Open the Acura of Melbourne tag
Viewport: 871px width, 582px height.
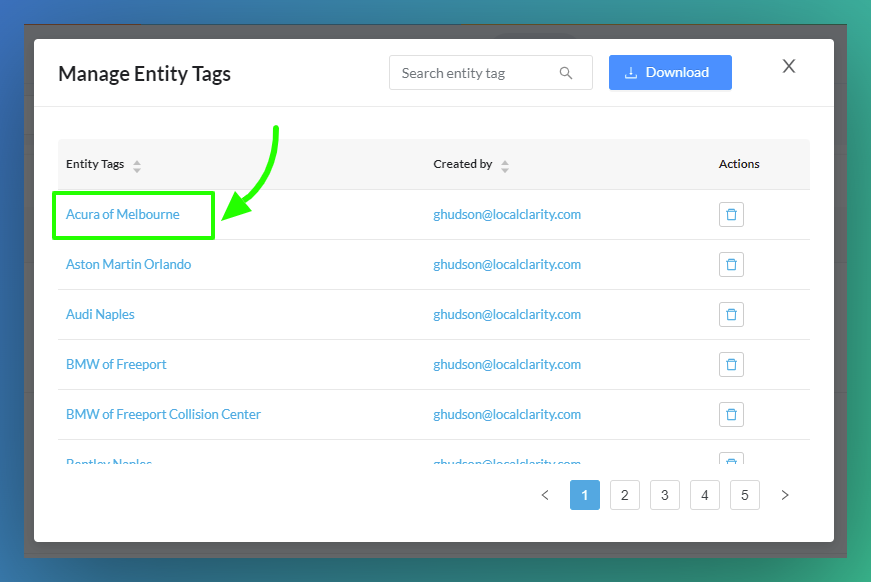coord(123,214)
